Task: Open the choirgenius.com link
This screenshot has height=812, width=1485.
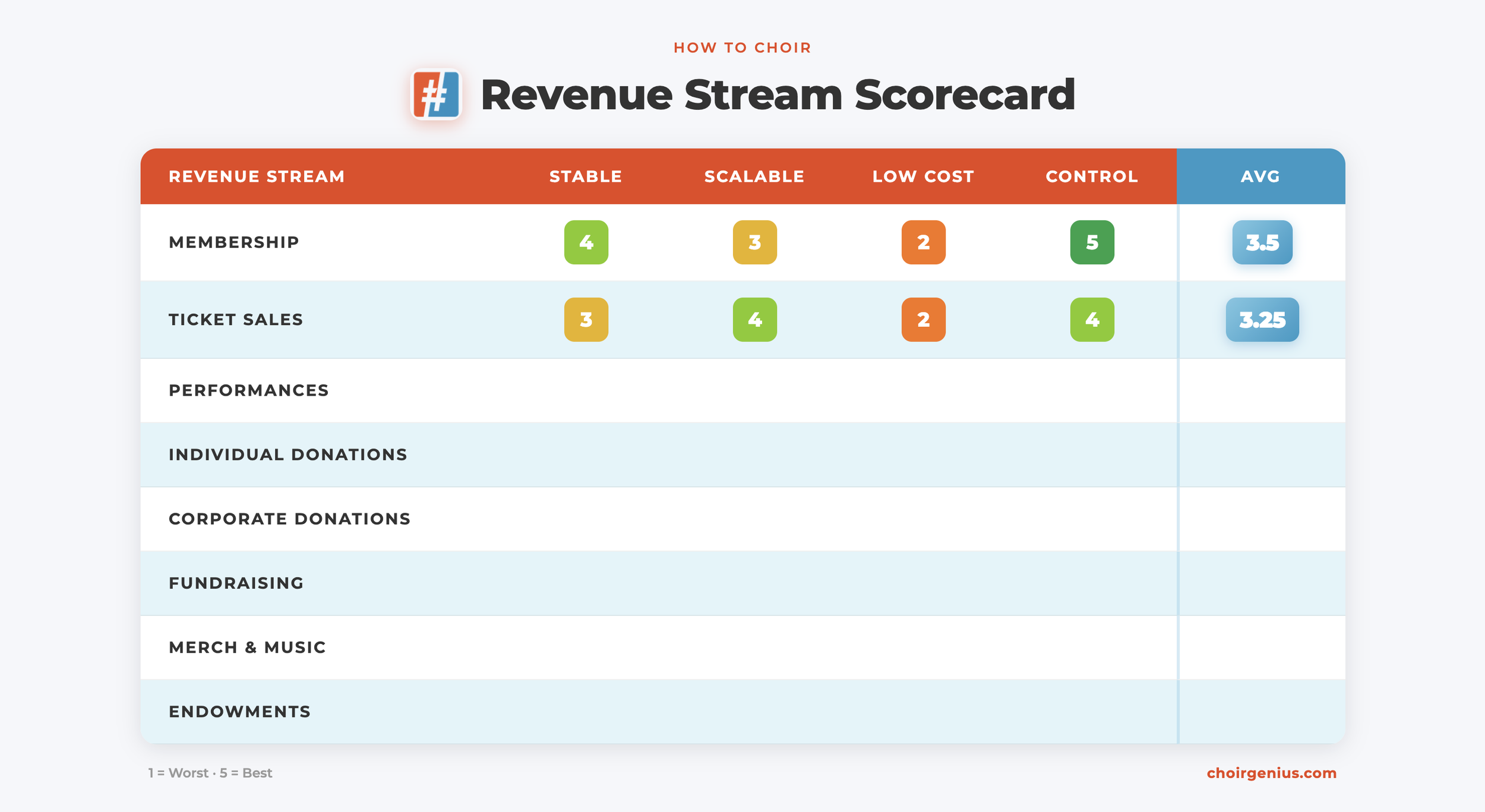Action: tap(1271, 773)
